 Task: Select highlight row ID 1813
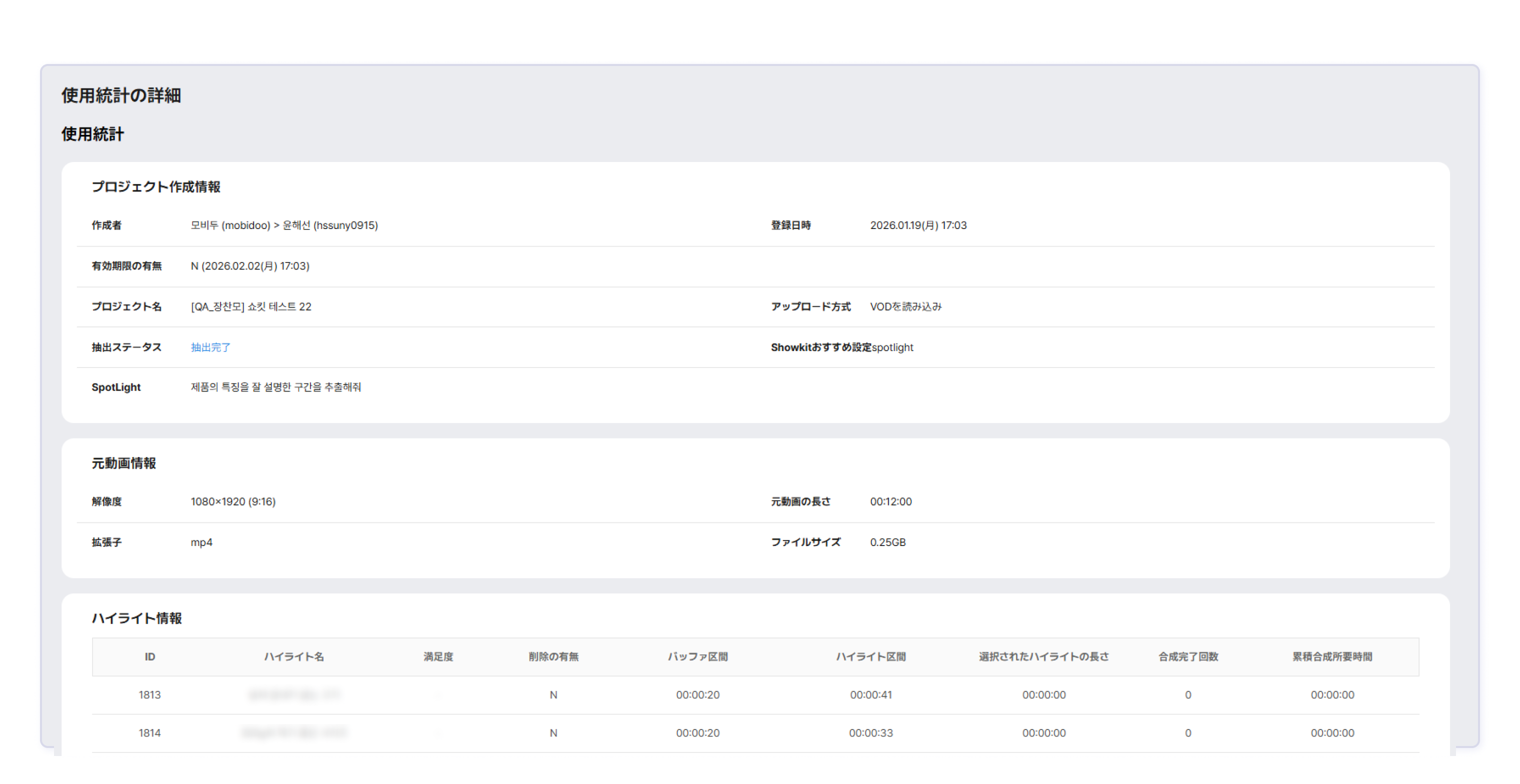[x=150, y=695]
